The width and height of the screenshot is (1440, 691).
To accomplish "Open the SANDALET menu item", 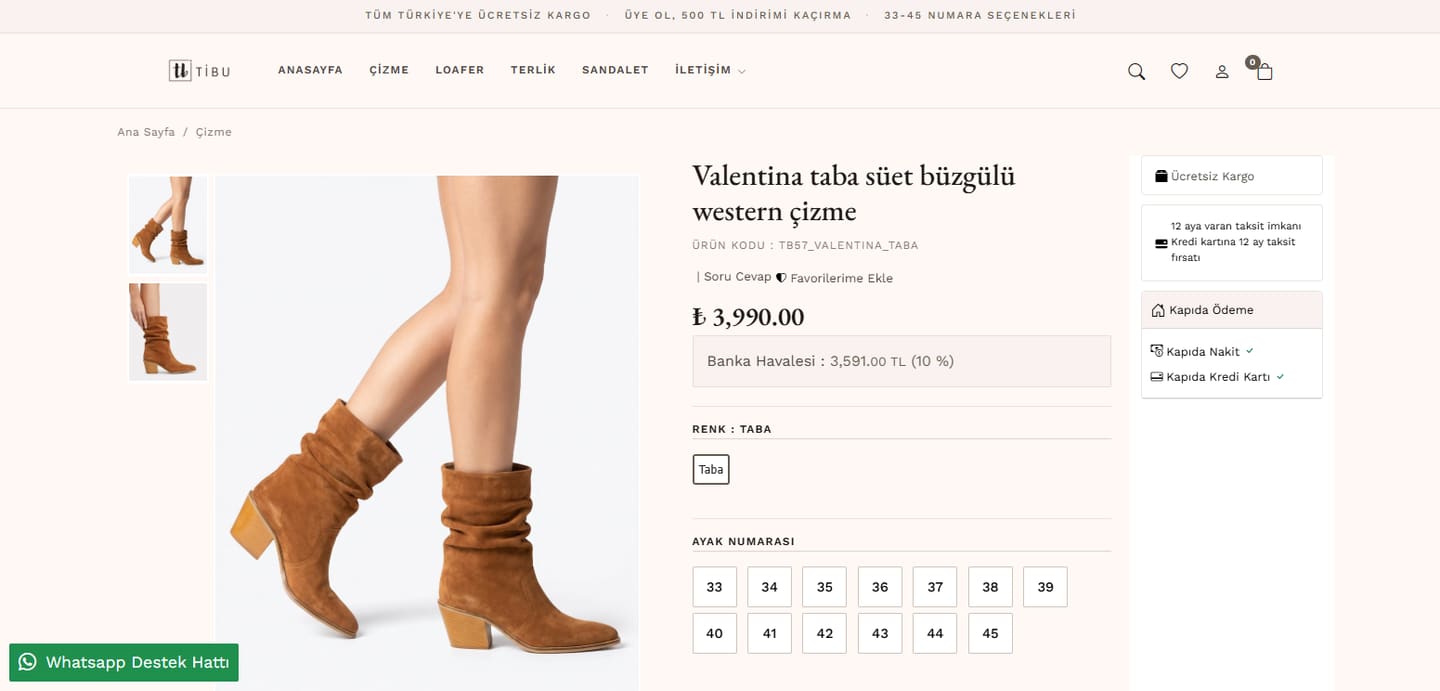I will 615,70.
